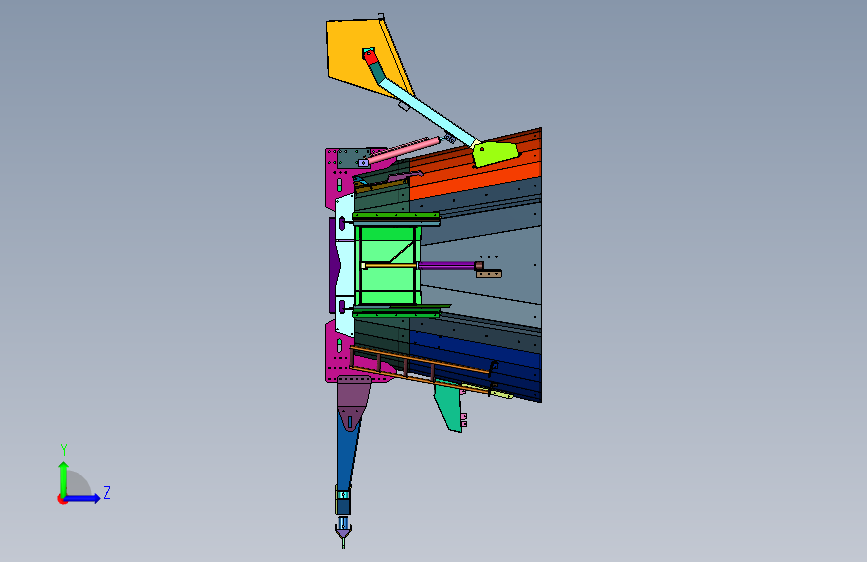Select the pink cylinder near the upper left
This screenshot has width=867, height=562.
pyautogui.click(x=404, y=150)
